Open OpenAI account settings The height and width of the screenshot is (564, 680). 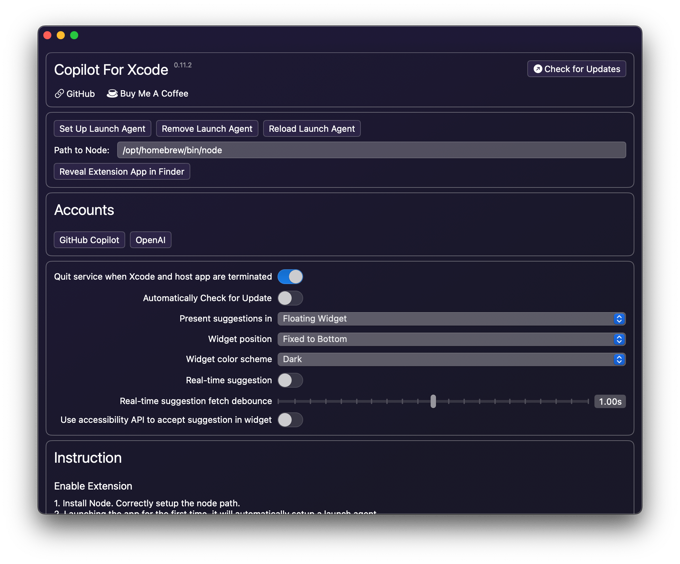[x=150, y=240]
